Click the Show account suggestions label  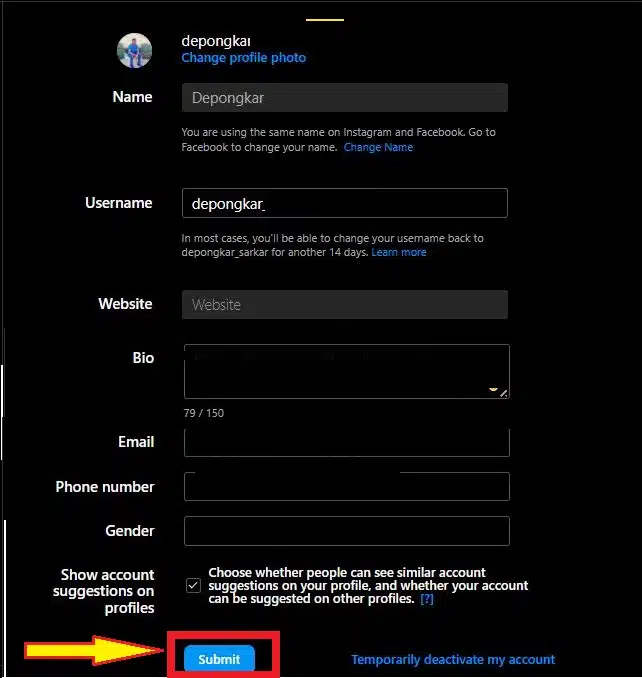pos(106,591)
